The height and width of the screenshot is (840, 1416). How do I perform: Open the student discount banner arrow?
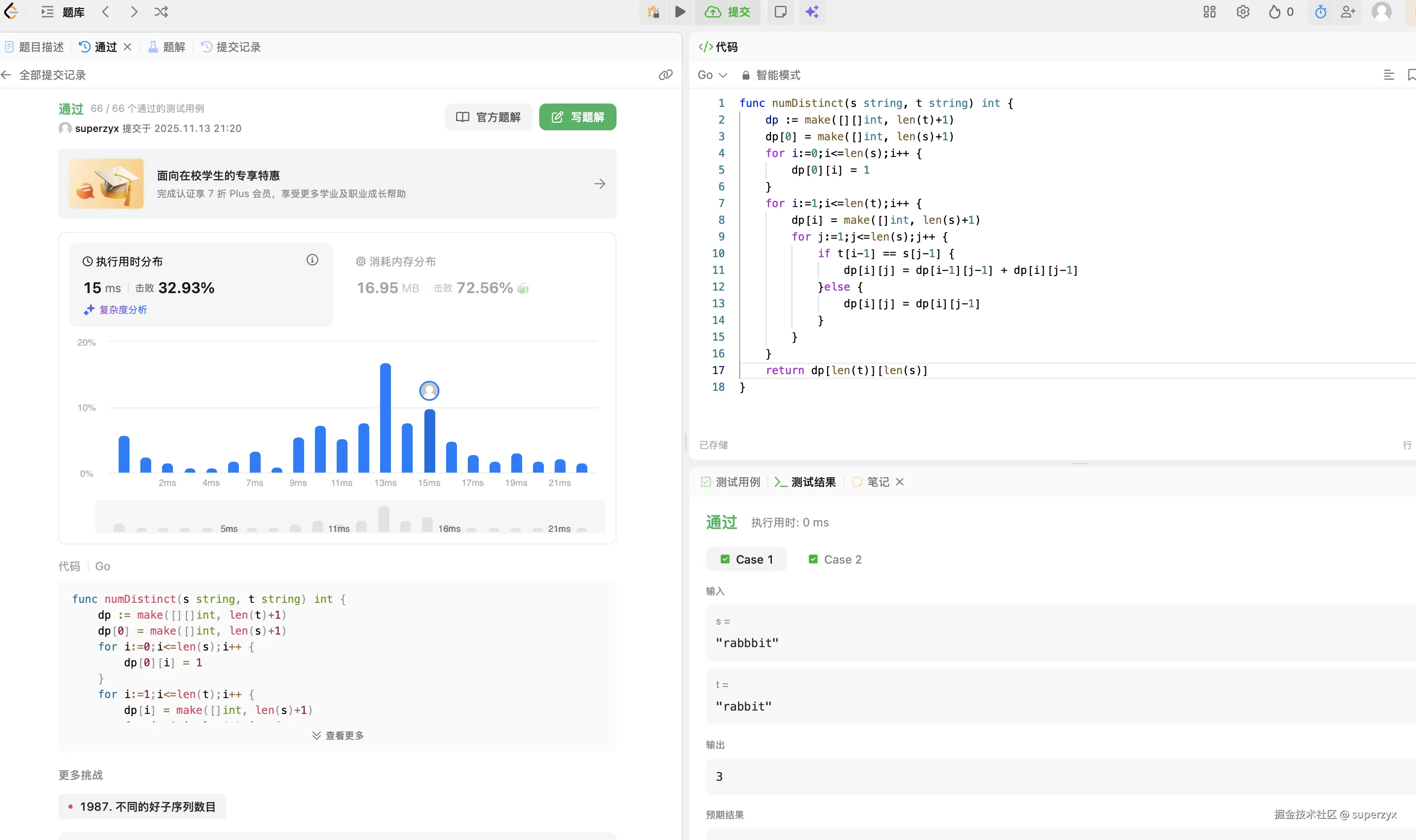tap(599, 184)
